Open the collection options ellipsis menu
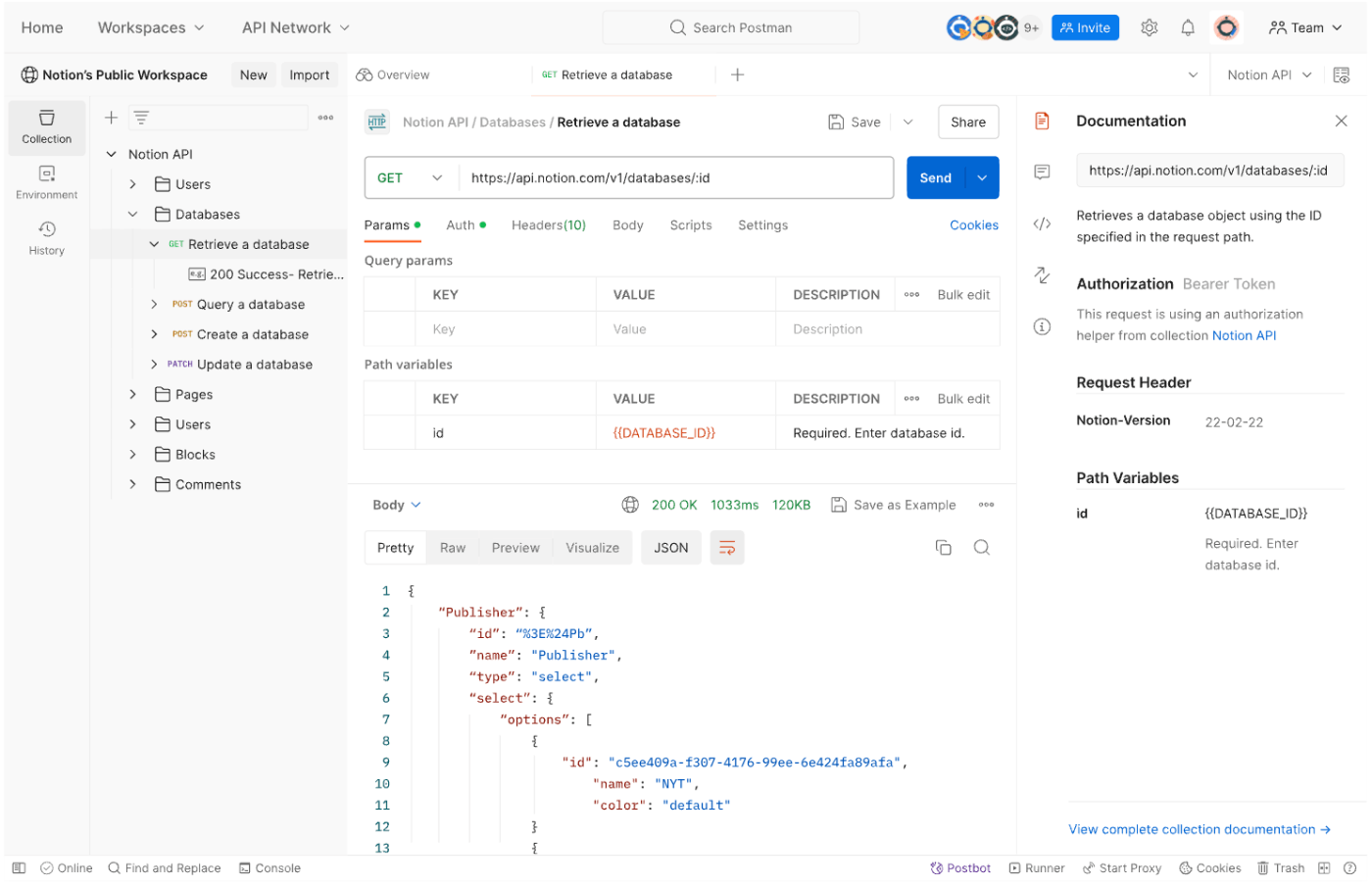This screenshot has width=1372, height=887. [325, 118]
